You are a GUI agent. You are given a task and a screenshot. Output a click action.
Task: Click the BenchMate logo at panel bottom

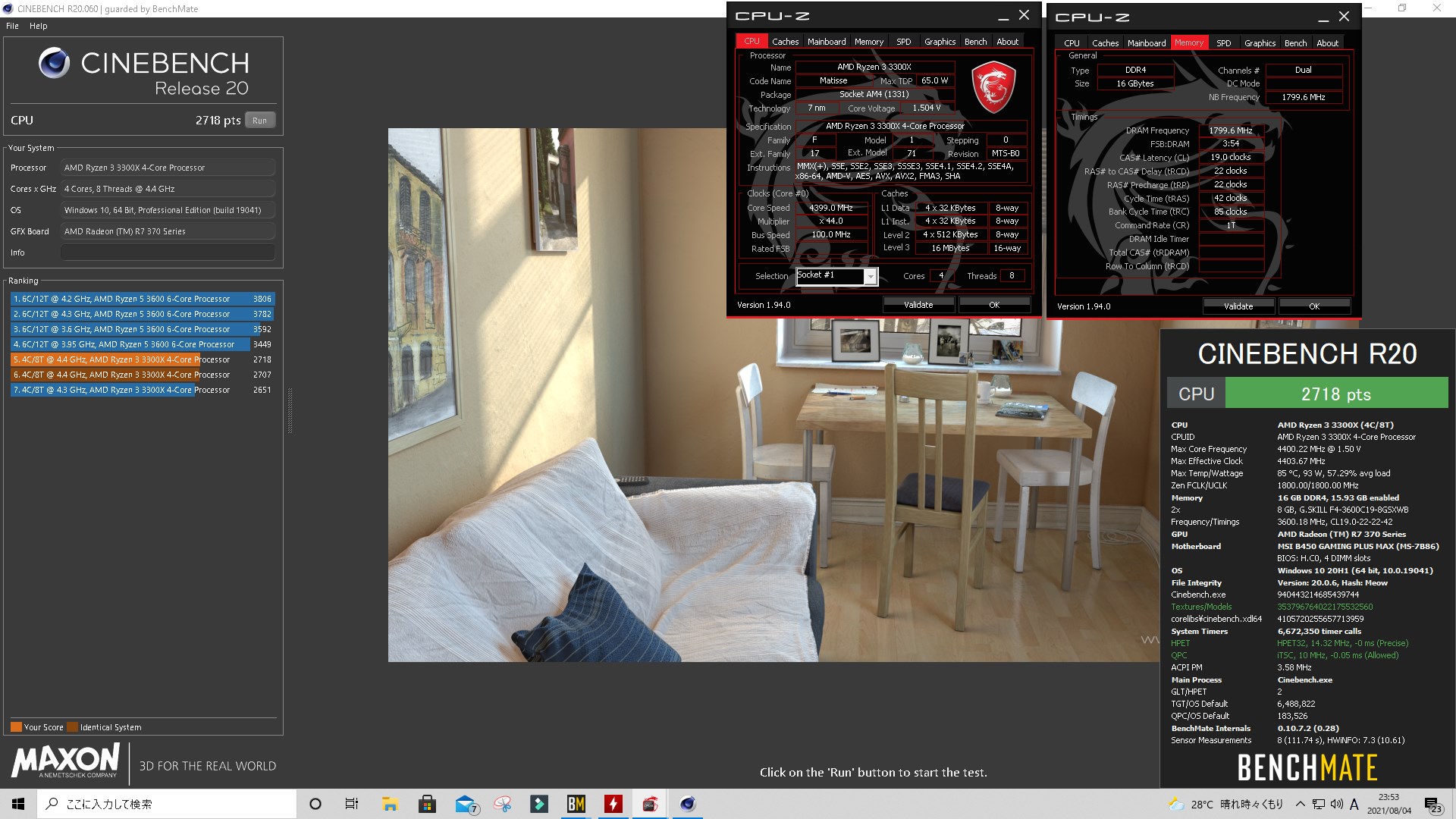pos(1307,767)
